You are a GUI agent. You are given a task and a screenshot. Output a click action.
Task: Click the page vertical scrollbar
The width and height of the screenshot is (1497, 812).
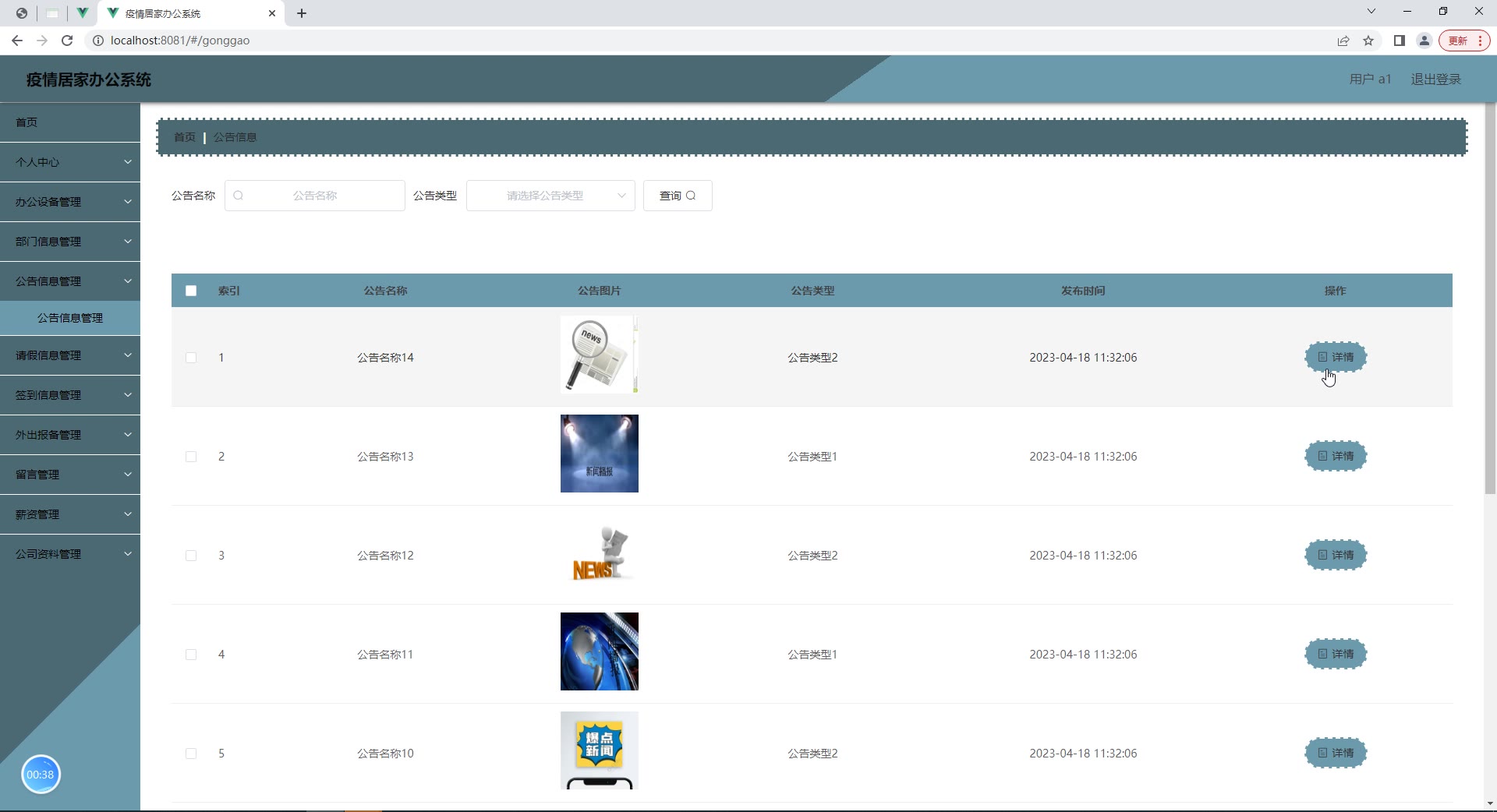pyautogui.click(x=1490, y=299)
